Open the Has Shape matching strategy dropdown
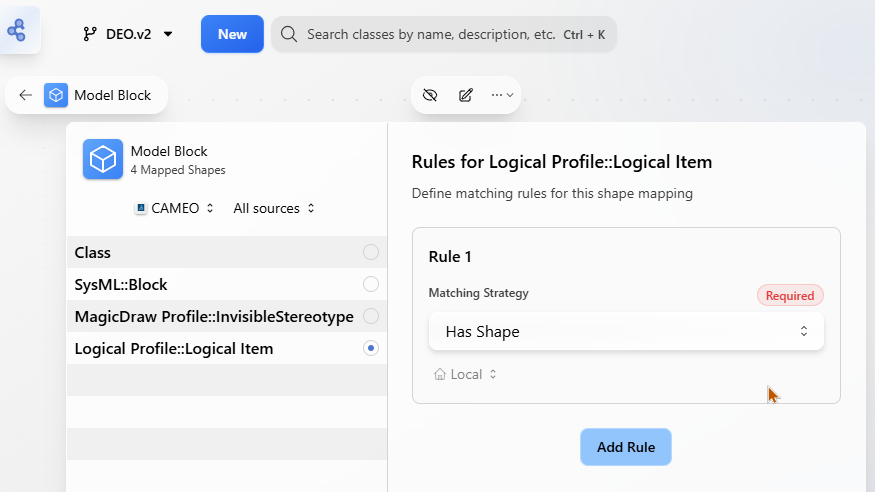The width and height of the screenshot is (875, 492). (x=626, y=331)
